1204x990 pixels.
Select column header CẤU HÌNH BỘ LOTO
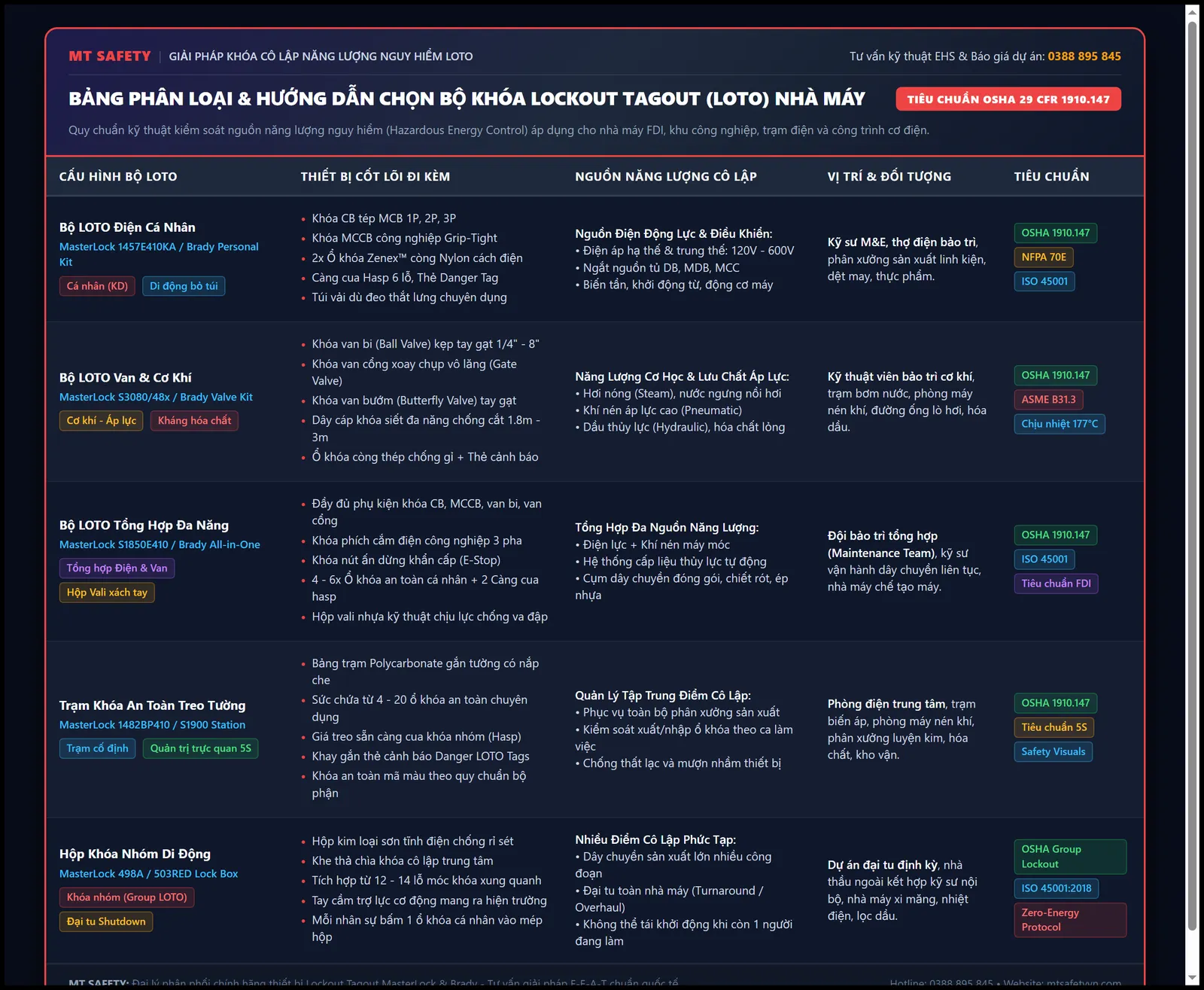(118, 176)
